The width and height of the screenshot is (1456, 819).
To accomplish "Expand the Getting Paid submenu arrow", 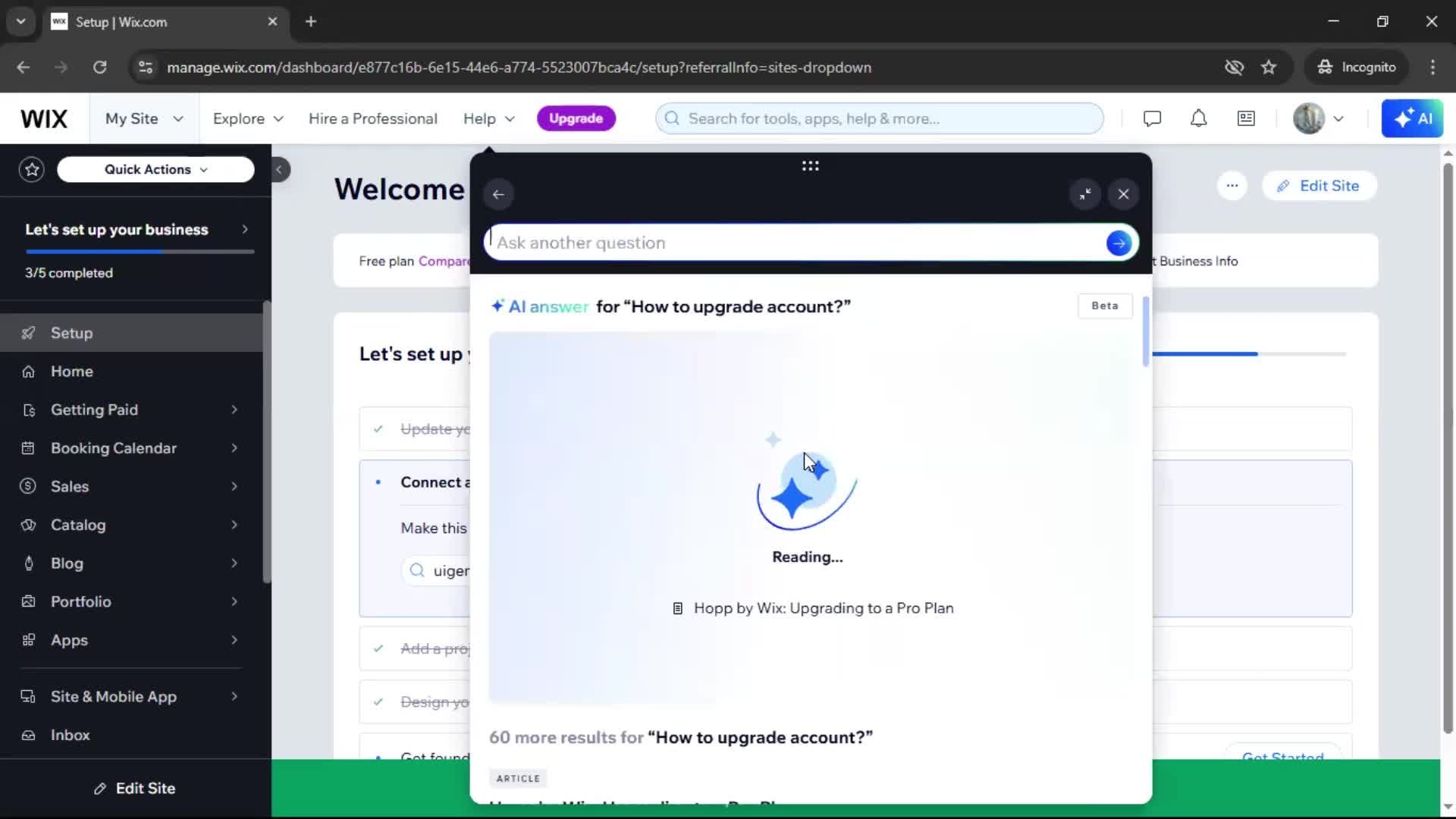I will click(234, 410).
